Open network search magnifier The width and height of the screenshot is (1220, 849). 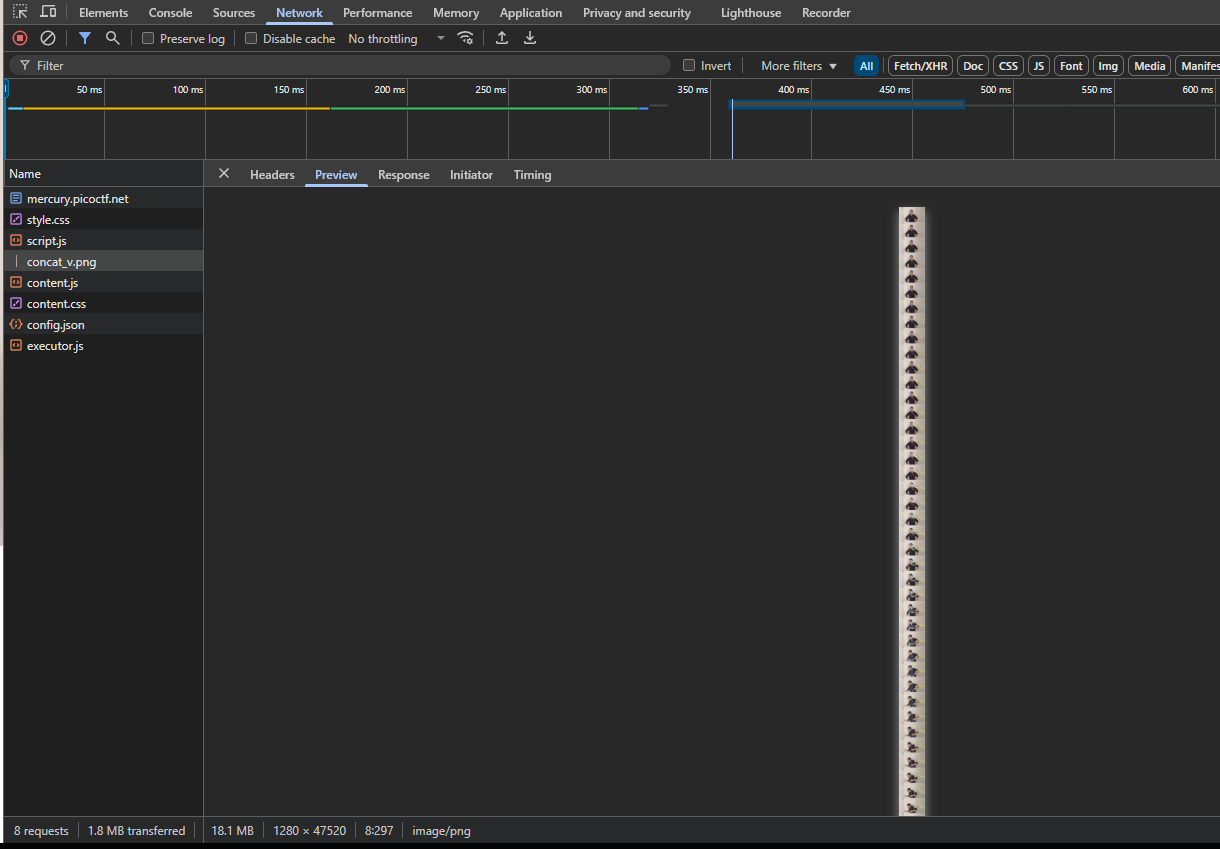113,38
